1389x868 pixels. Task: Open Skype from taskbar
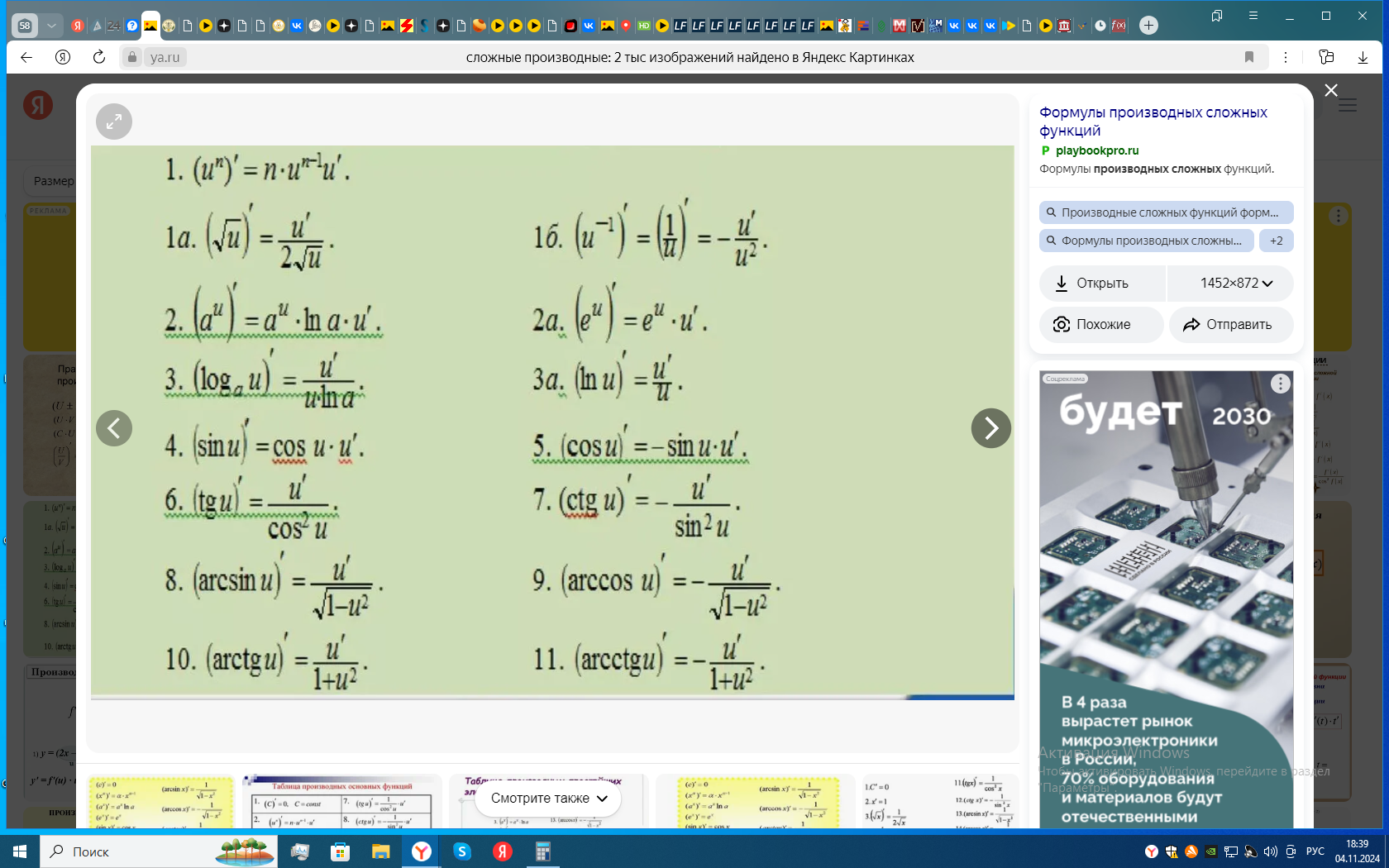[462, 851]
